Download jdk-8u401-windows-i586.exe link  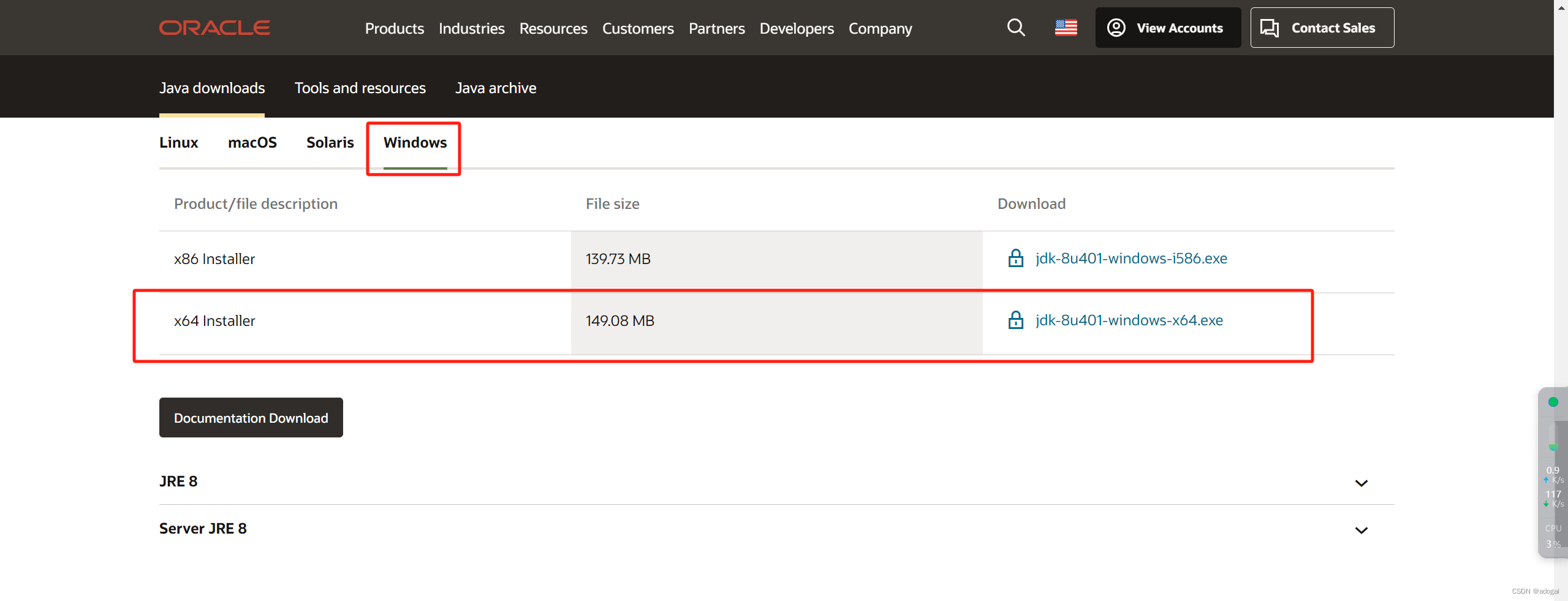[1131, 259]
